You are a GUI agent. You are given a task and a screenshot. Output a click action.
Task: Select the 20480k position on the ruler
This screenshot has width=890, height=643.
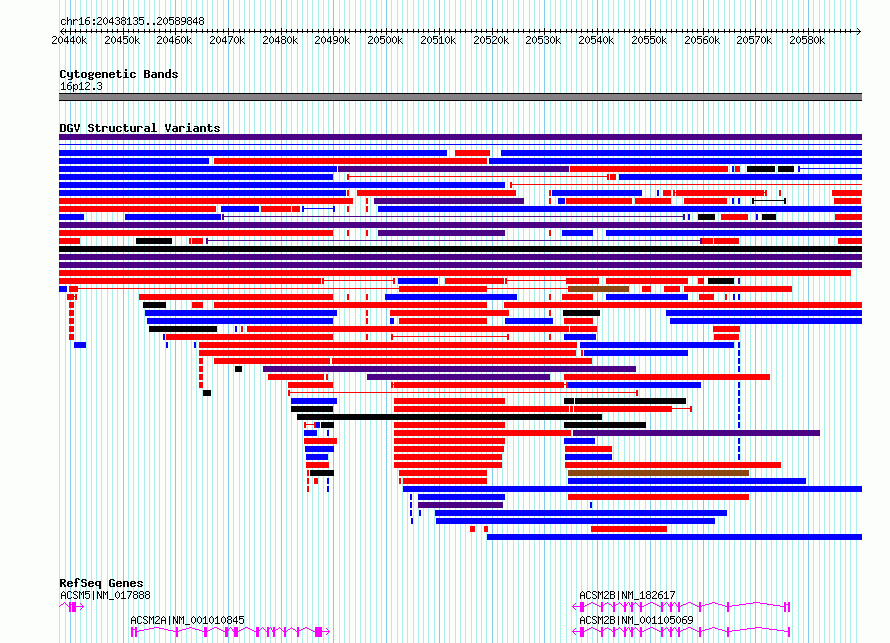click(280, 40)
